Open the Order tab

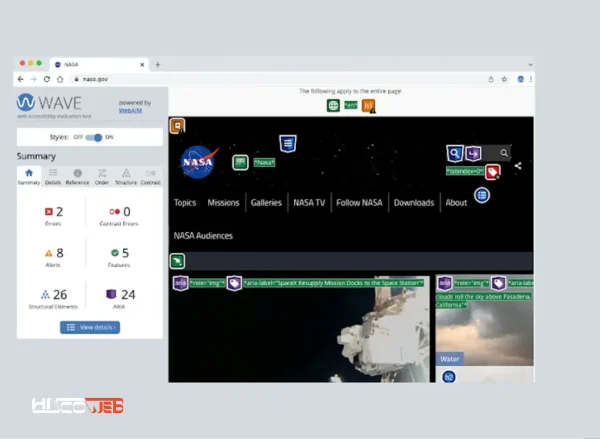pyautogui.click(x=102, y=177)
